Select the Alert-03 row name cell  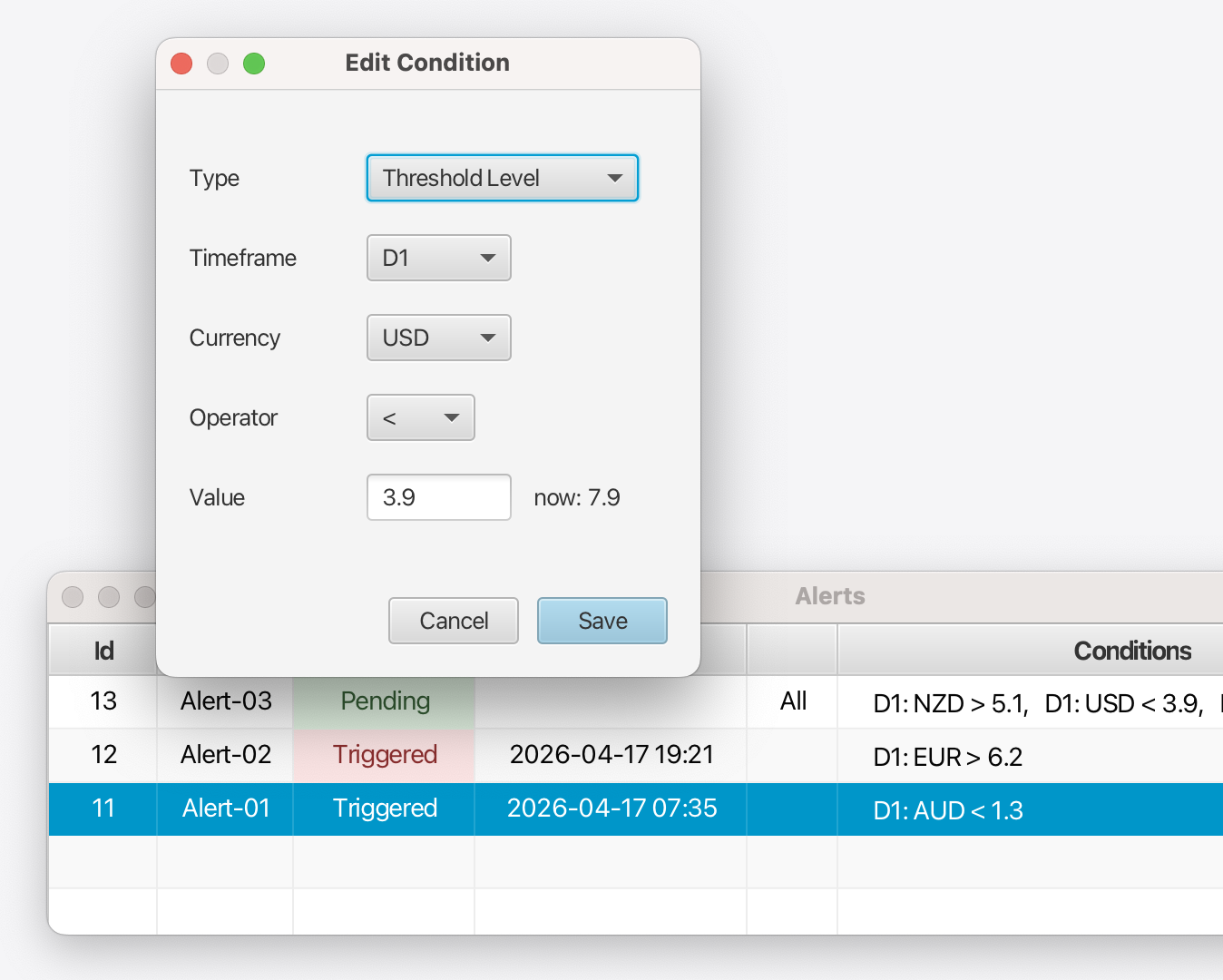(x=225, y=701)
